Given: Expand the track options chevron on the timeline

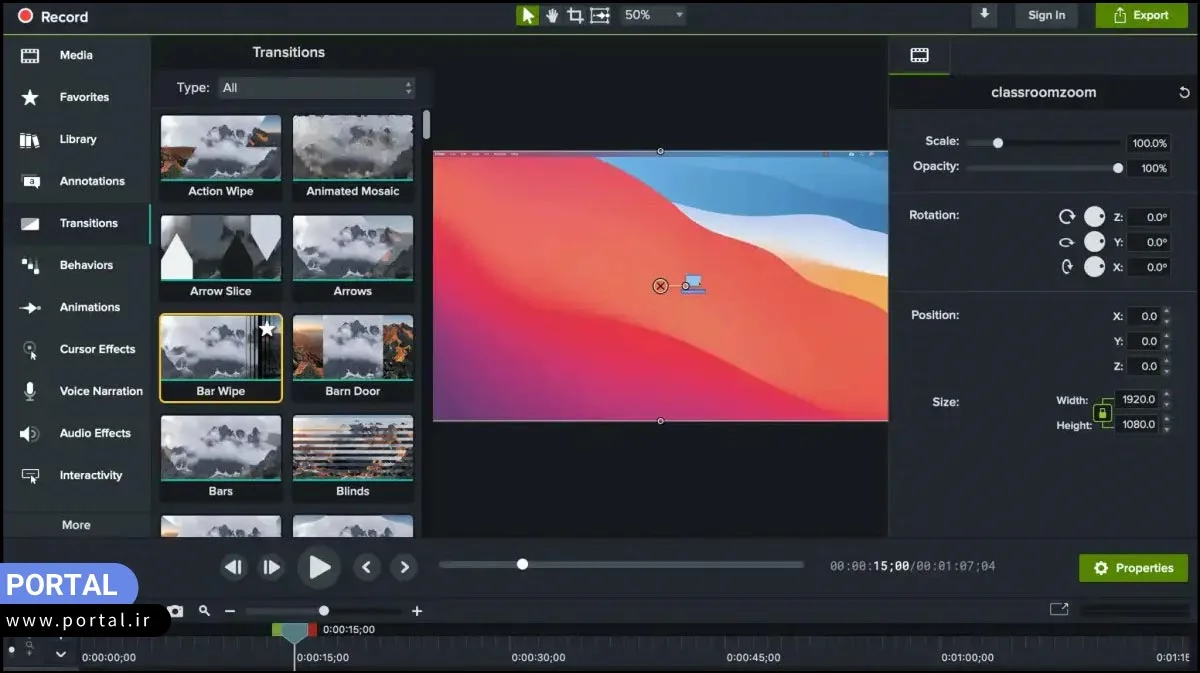Looking at the screenshot, I should (x=61, y=654).
